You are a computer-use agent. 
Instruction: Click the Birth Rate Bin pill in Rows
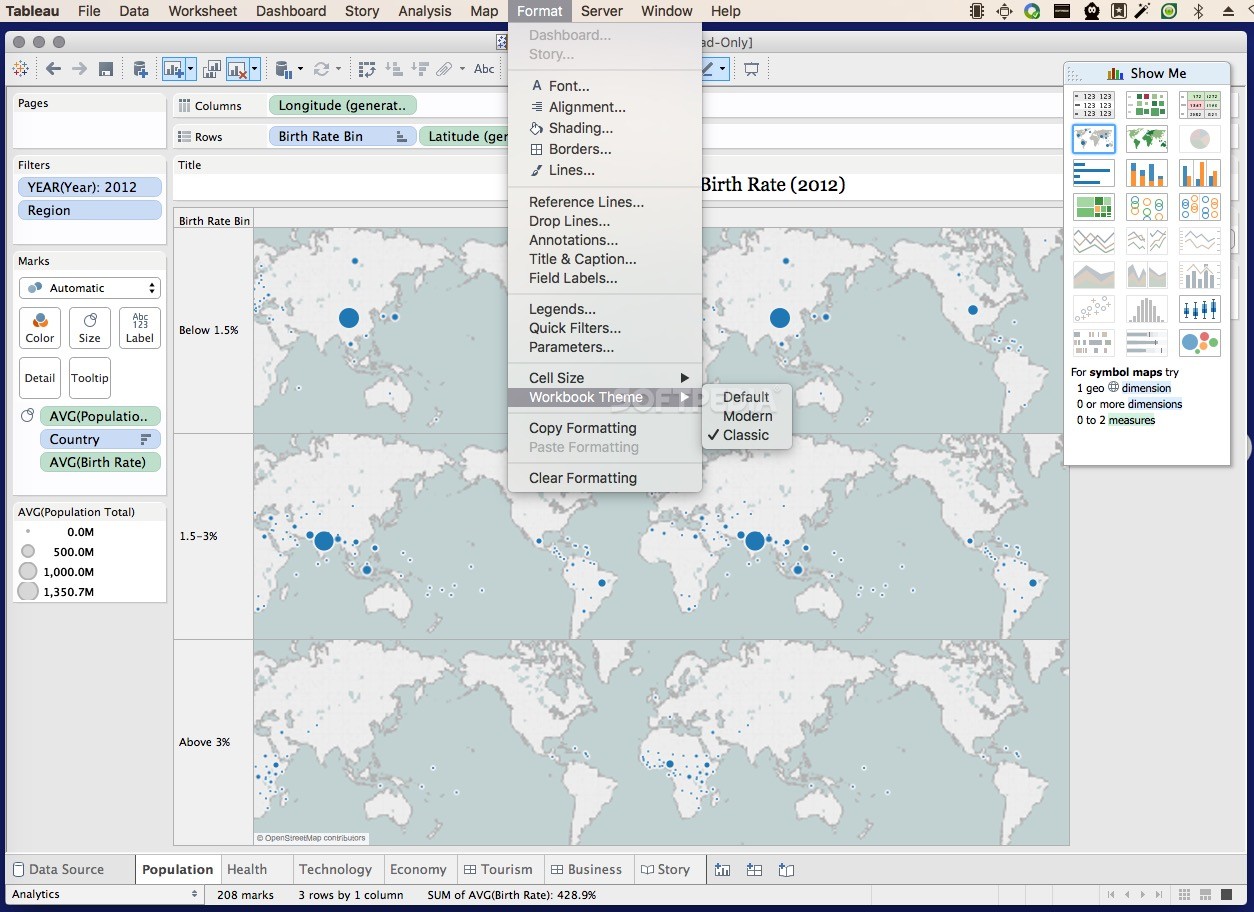(x=342, y=136)
